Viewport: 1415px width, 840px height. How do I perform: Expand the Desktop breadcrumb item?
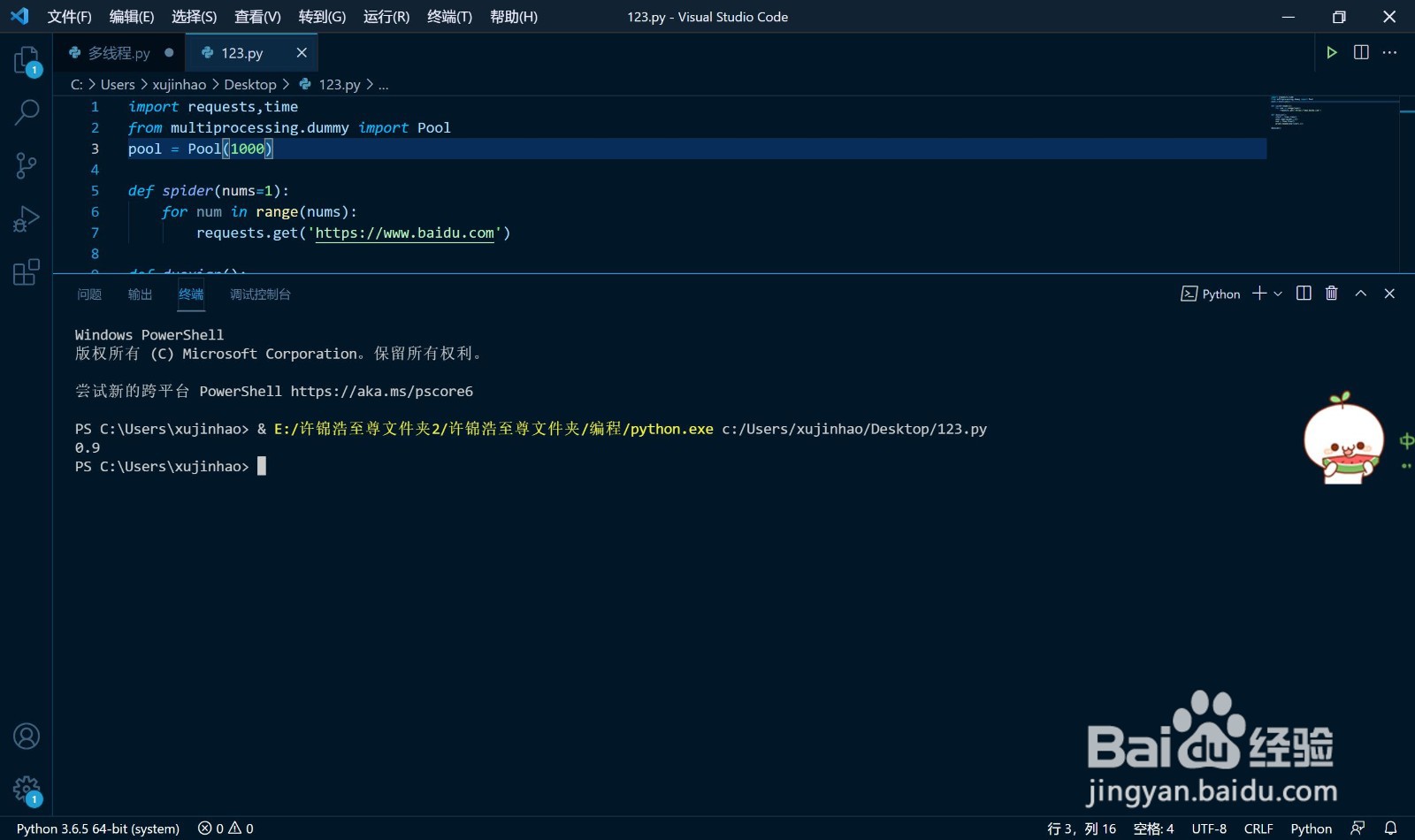[x=250, y=84]
